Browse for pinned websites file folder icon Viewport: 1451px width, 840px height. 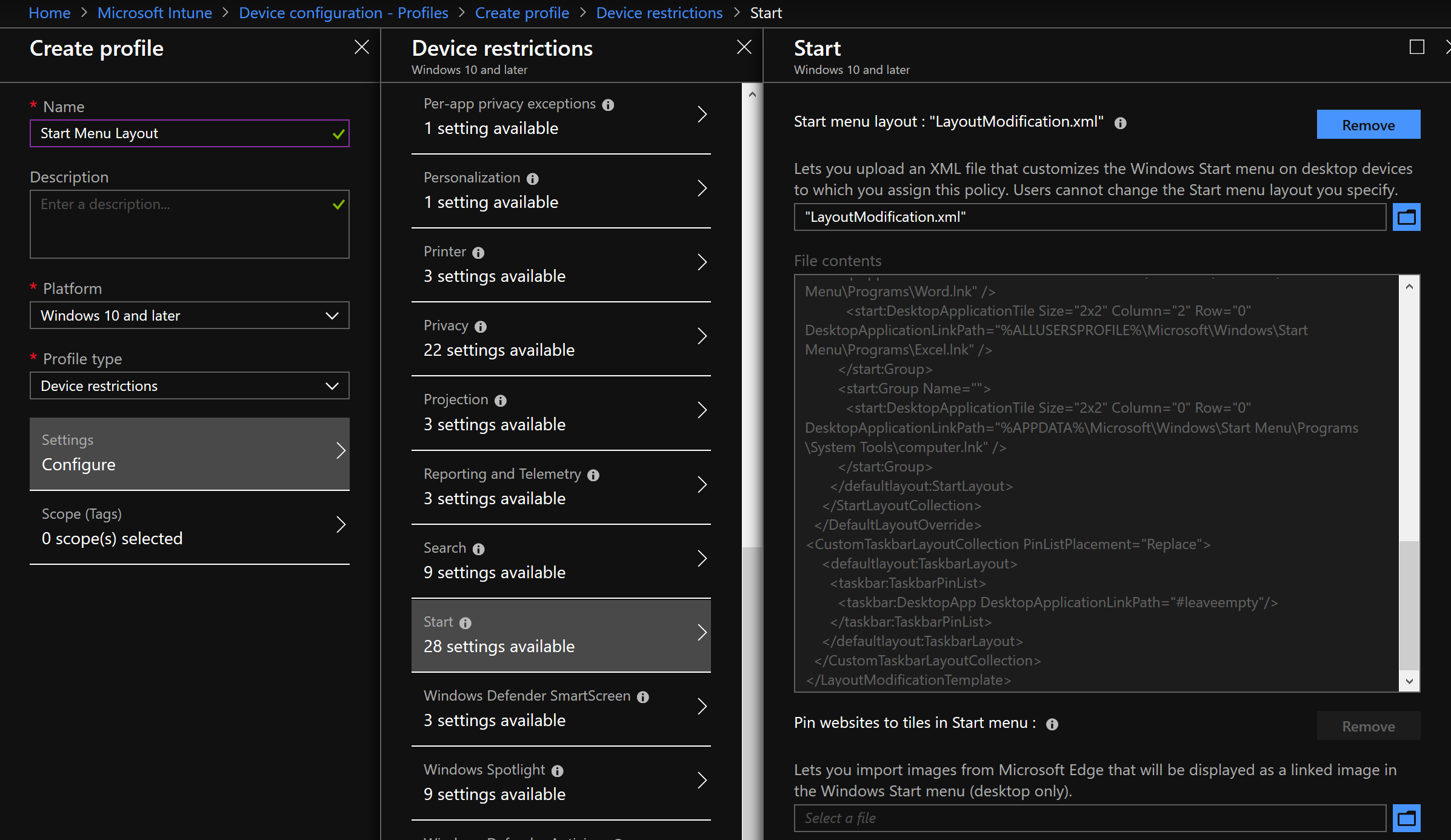click(1407, 818)
